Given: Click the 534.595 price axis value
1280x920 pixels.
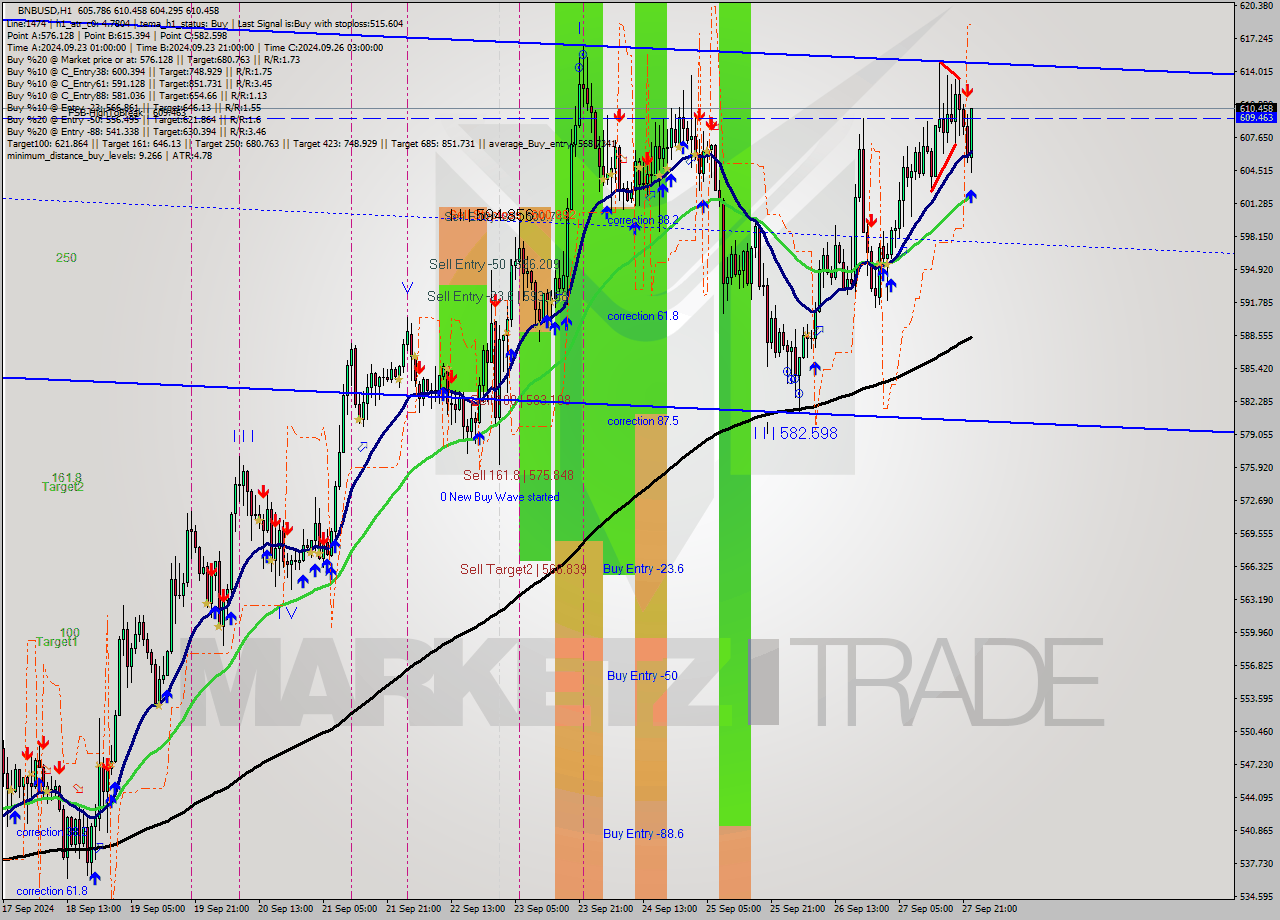Looking at the screenshot, I should (x=1255, y=897).
